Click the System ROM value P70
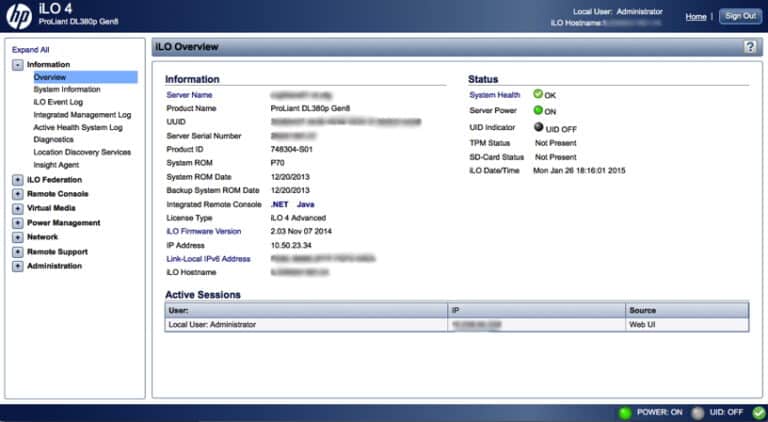This screenshot has height=422, width=768. tap(277, 163)
